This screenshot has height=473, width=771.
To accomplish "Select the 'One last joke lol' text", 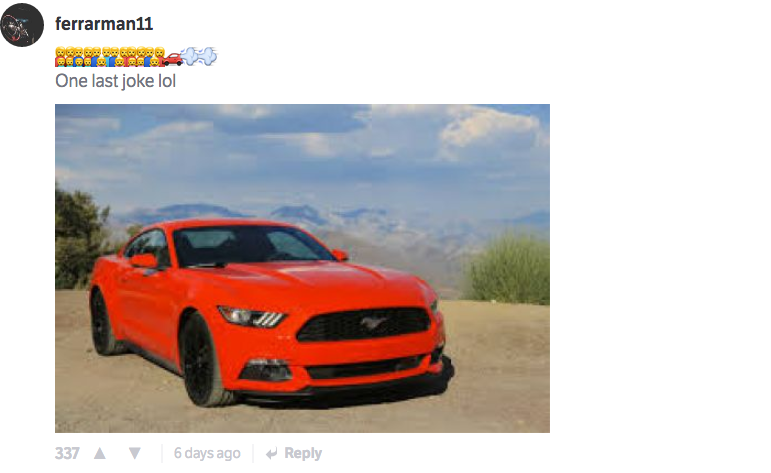I will click(x=116, y=81).
